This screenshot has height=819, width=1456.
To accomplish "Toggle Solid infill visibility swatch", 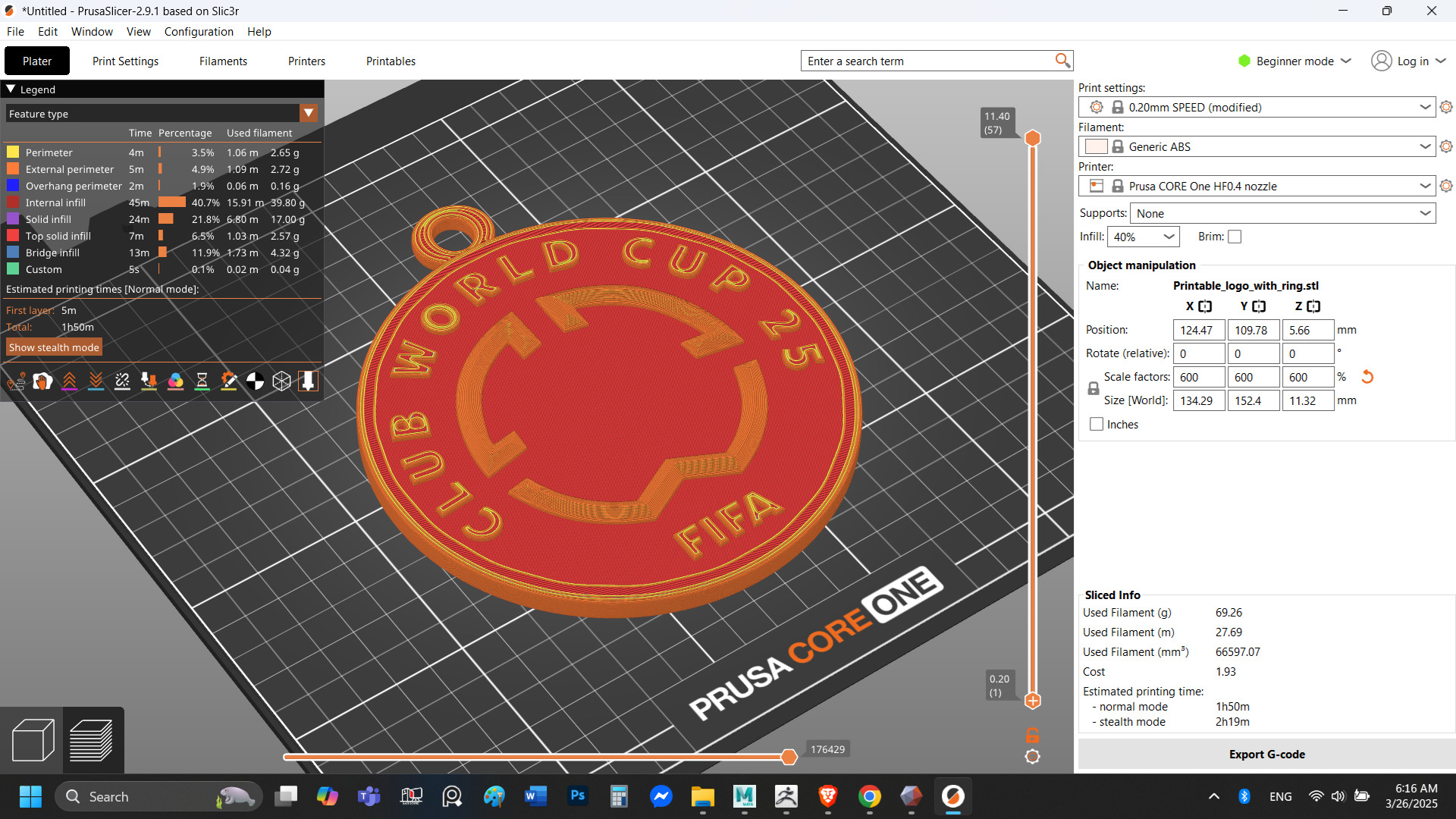I will click(13, 218).
